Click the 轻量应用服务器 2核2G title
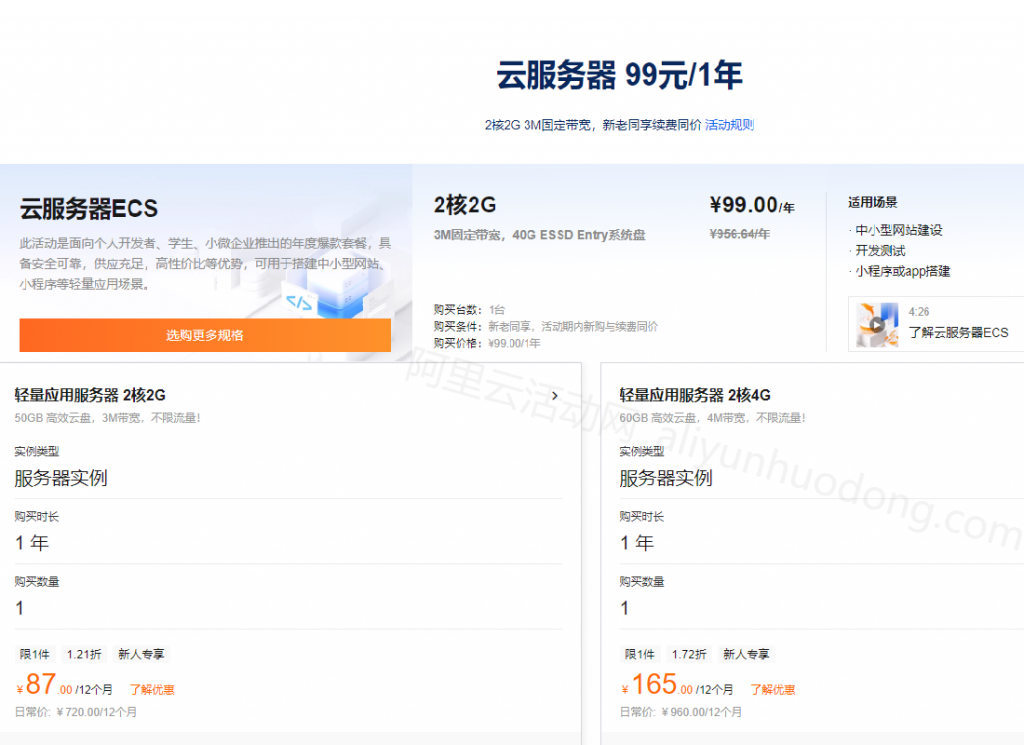This screenshot has height=745, width=1024. [90, 395]
